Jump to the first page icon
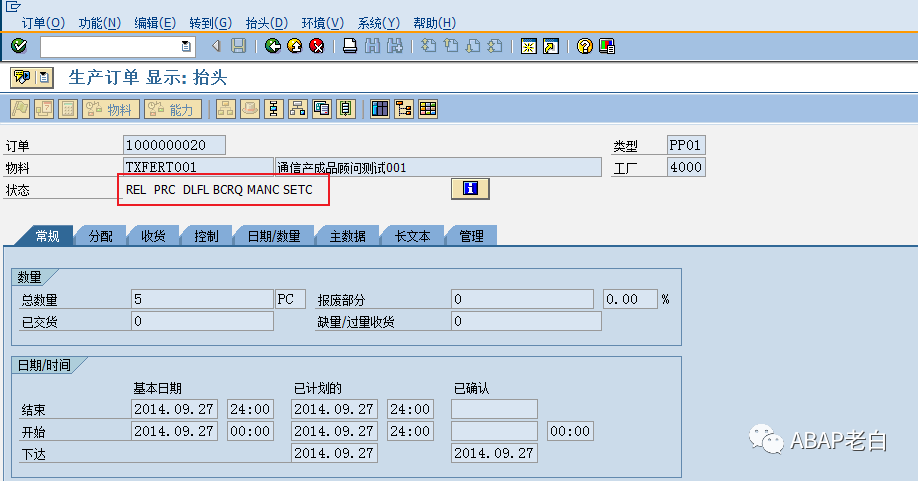 point(429,46)
